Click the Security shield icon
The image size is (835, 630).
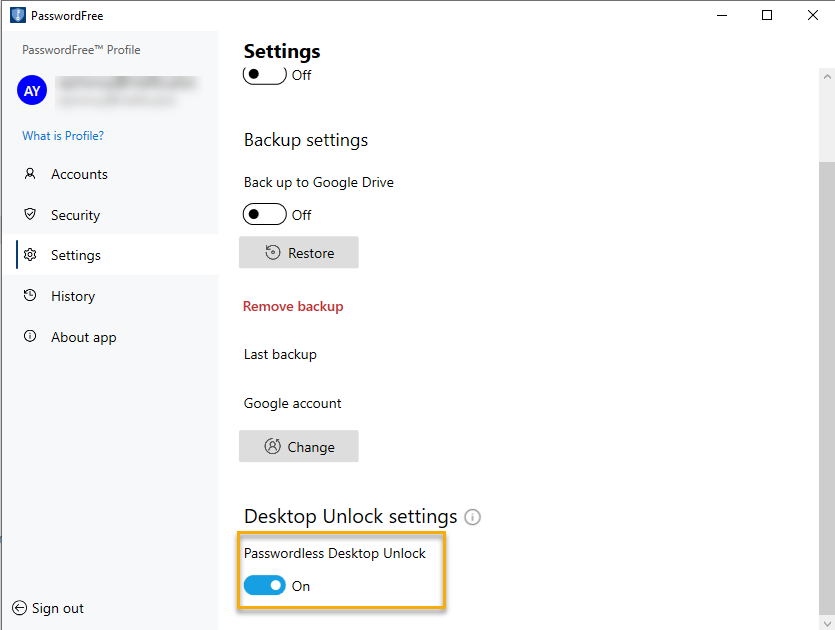click(30, 215)
